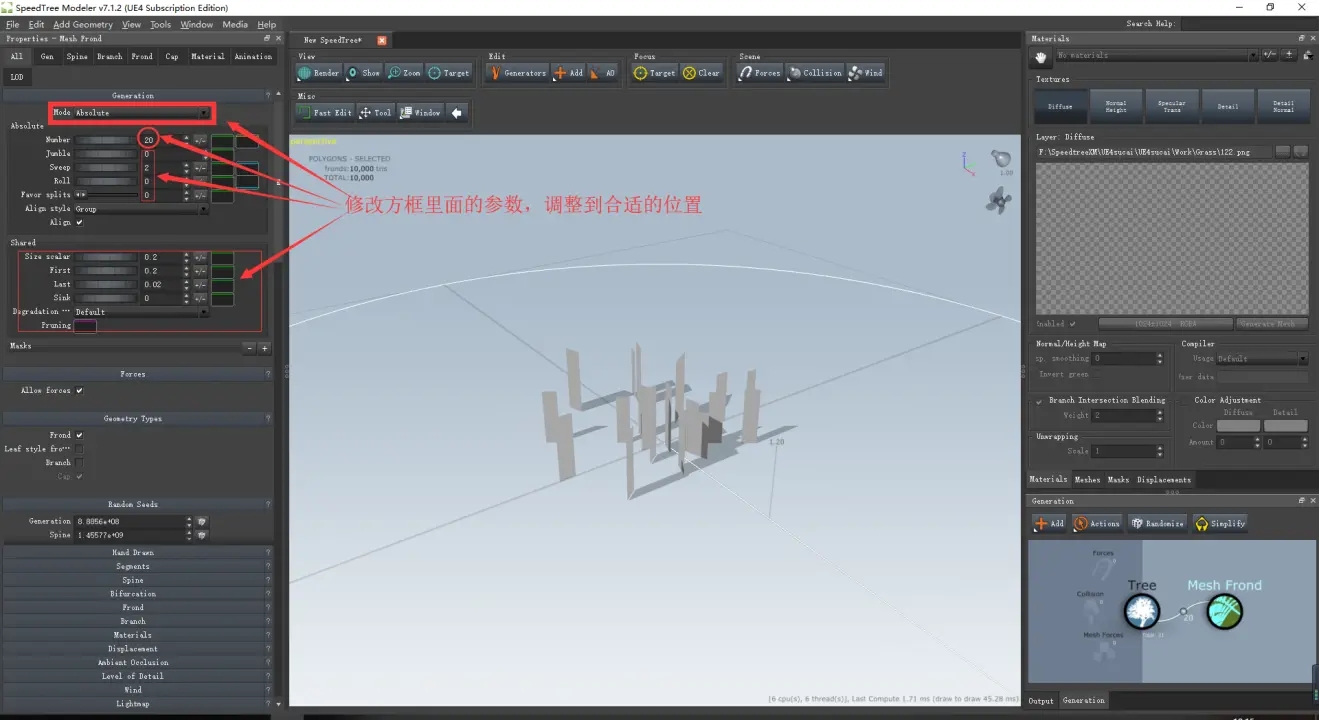
Task: Close the New SpeedTree document tab
Action: coord(381,40)
